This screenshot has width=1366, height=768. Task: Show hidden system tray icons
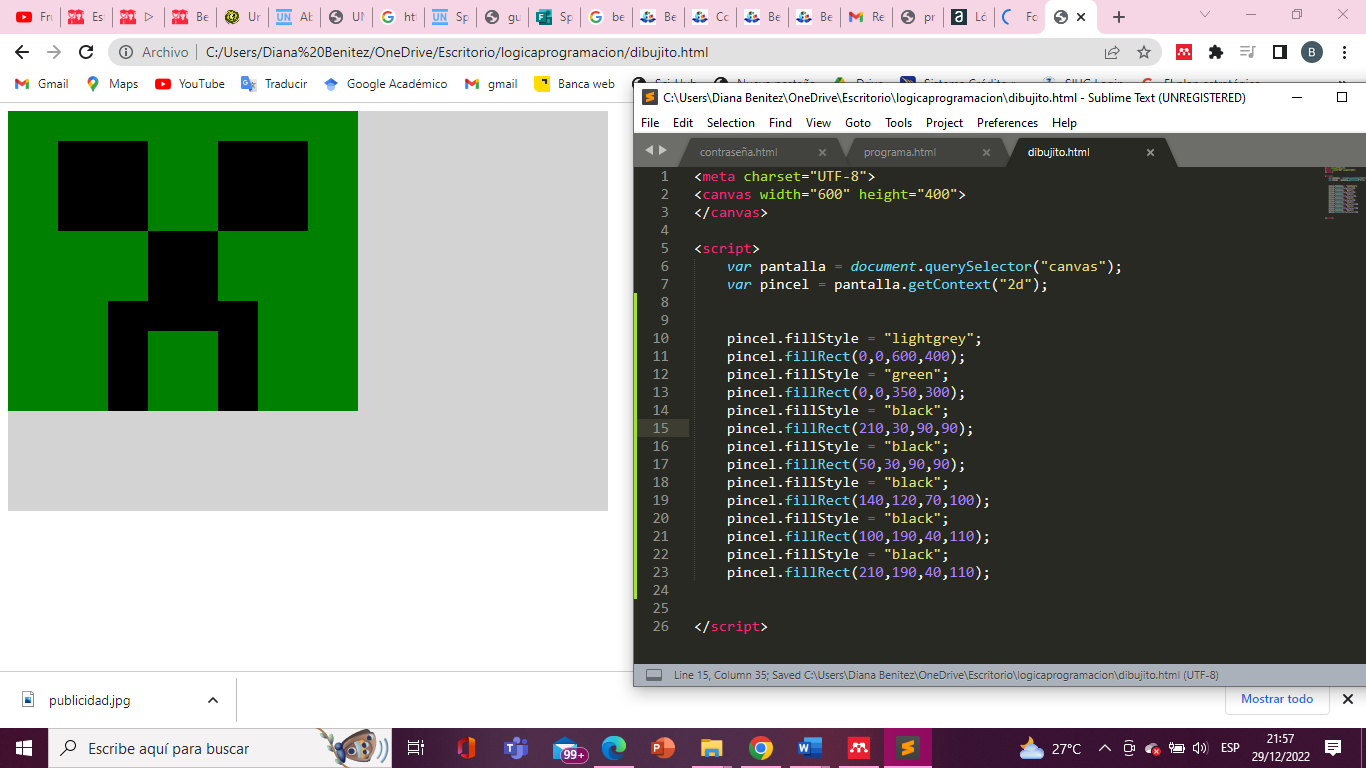pos(1104,748)
